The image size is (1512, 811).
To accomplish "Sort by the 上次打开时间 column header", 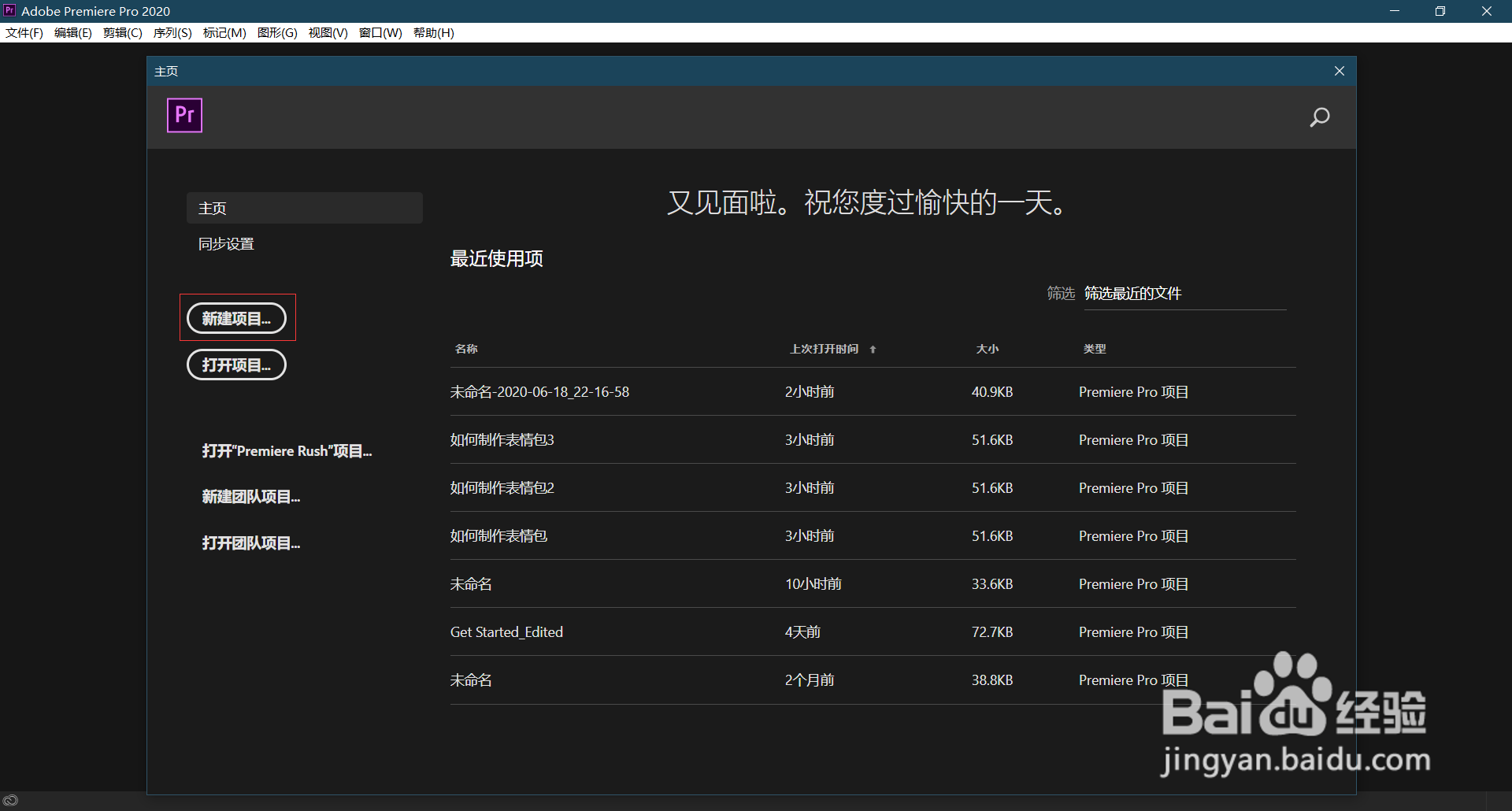I will (x=825, y=349).
